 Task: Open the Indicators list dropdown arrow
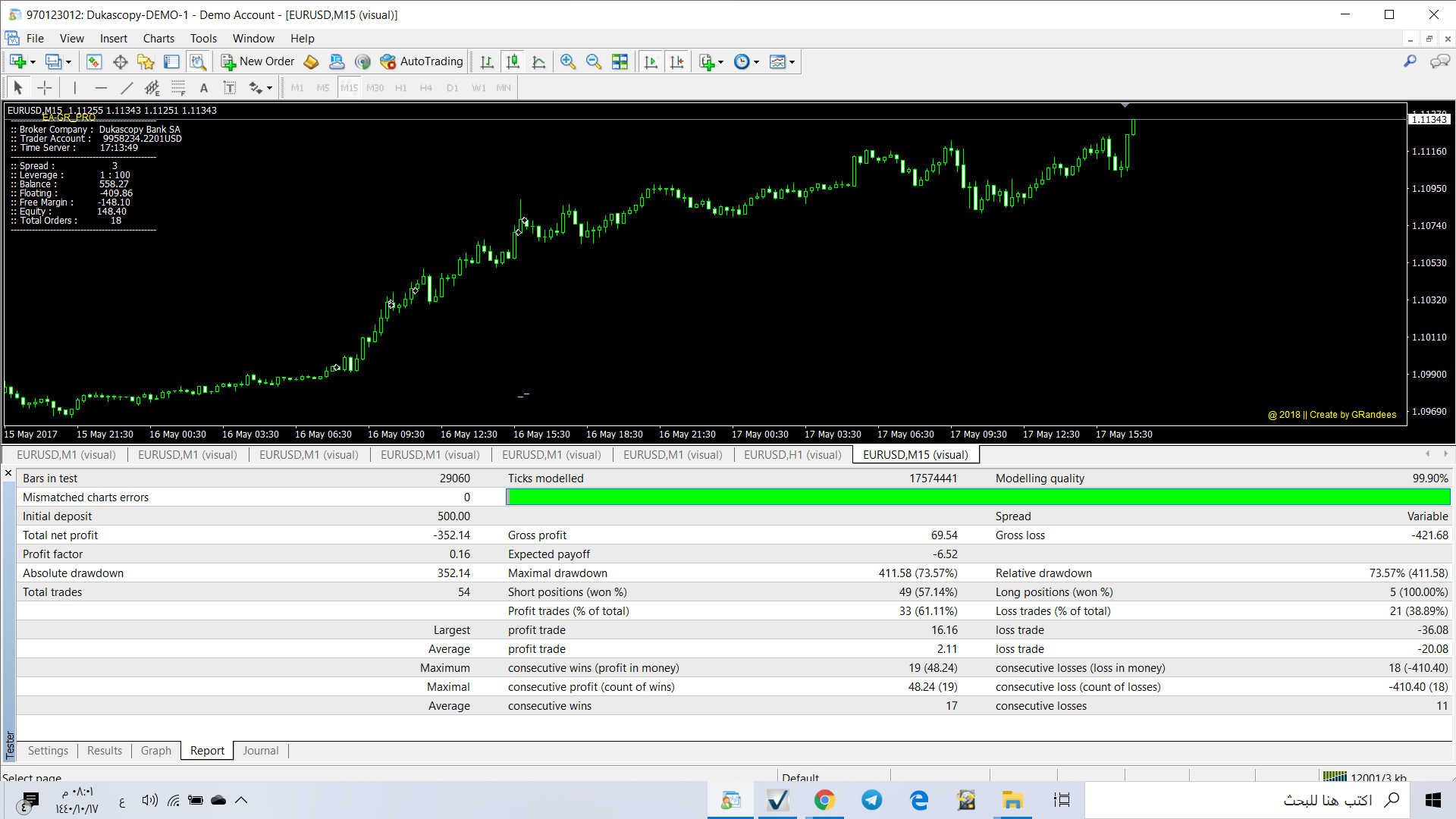click(x=720, y=62)
